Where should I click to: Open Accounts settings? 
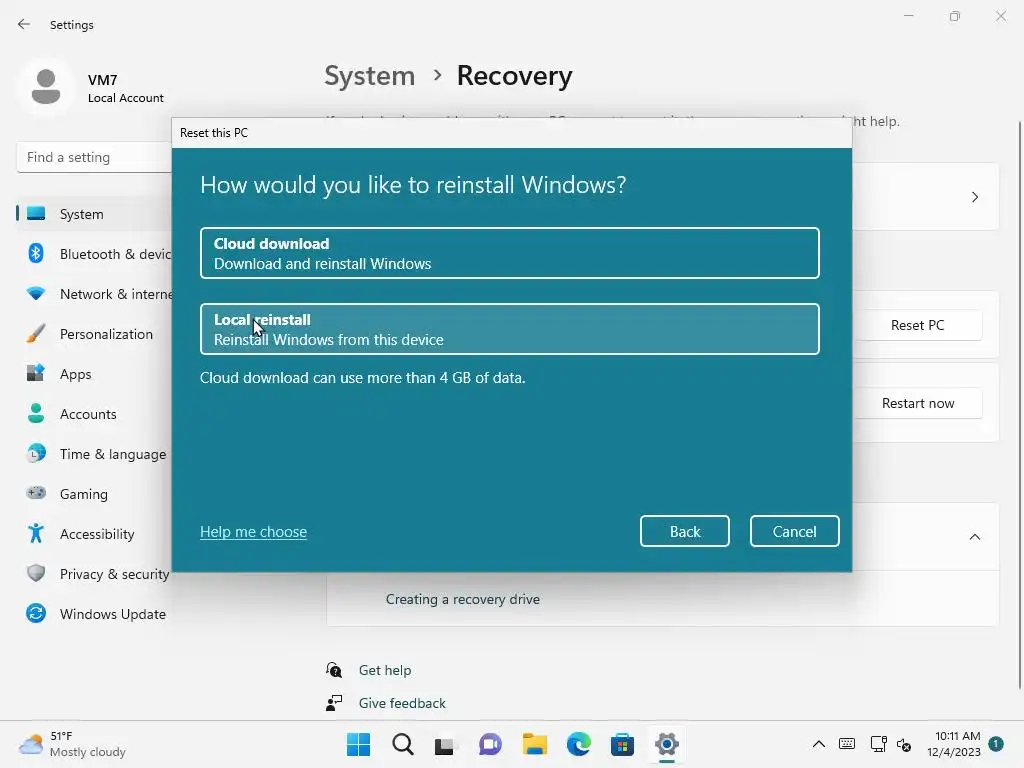tap(95, 414)
